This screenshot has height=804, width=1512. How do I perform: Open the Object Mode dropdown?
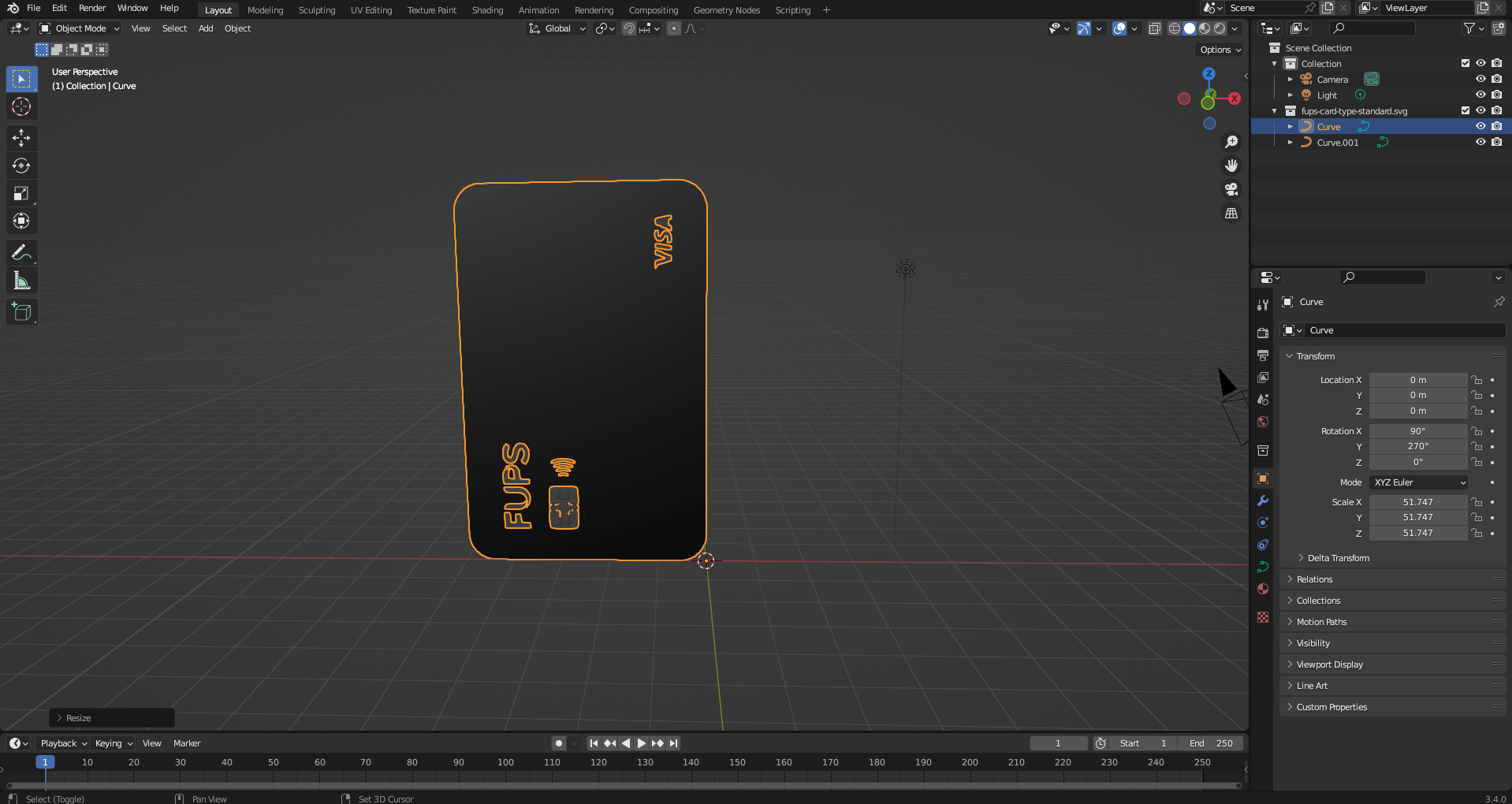pyautogui.click(x=80, y=28)
